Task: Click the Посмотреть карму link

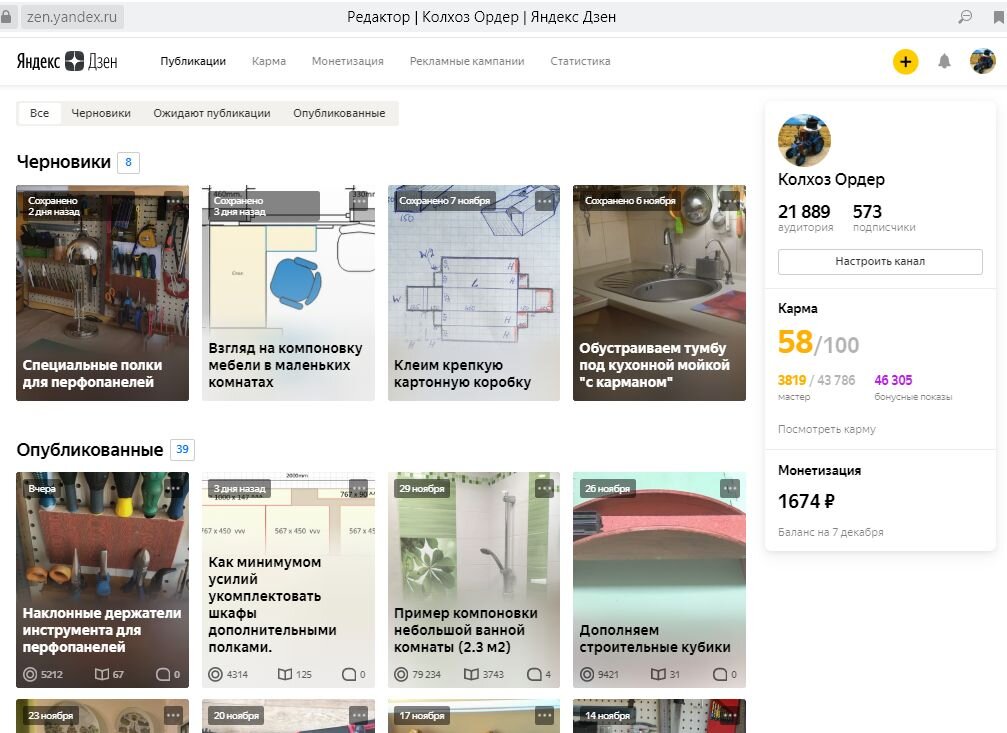Action: pyautogui.click(x=827, y=429)
